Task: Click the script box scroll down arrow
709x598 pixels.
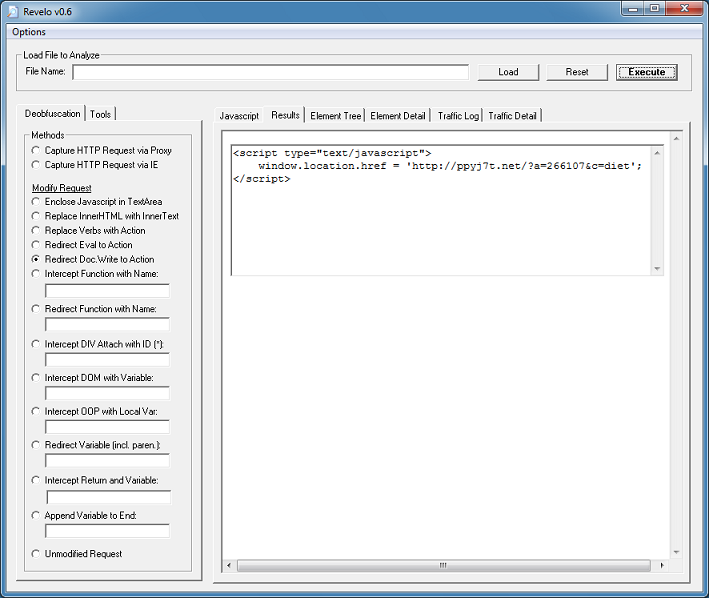Action: point(657,268)
